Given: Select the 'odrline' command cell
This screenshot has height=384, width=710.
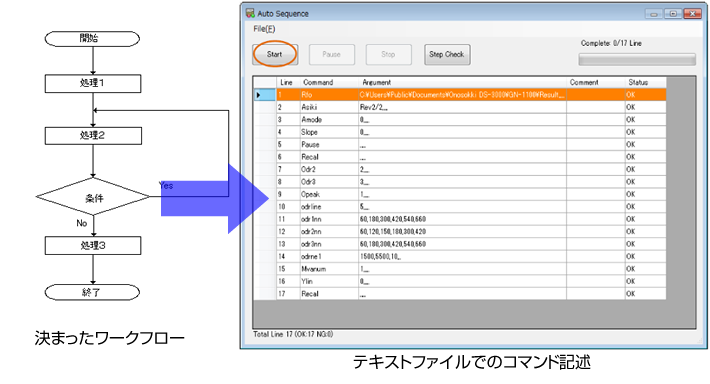Looking at the screenshot, I should (329, 207).
